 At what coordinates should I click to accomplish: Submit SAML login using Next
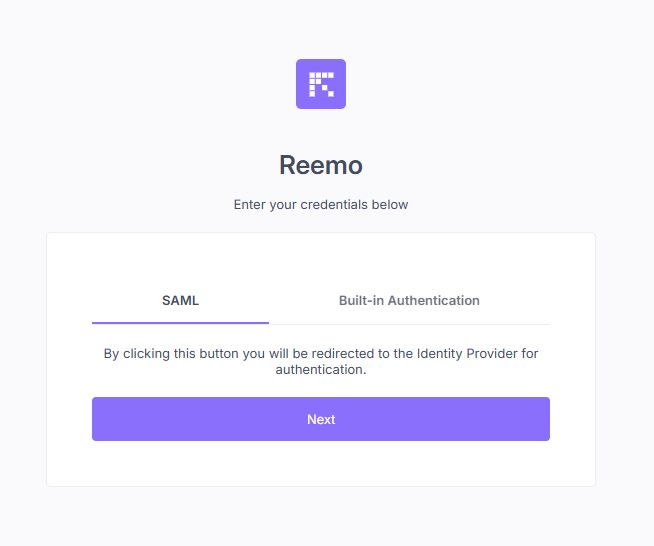[321, 419]
